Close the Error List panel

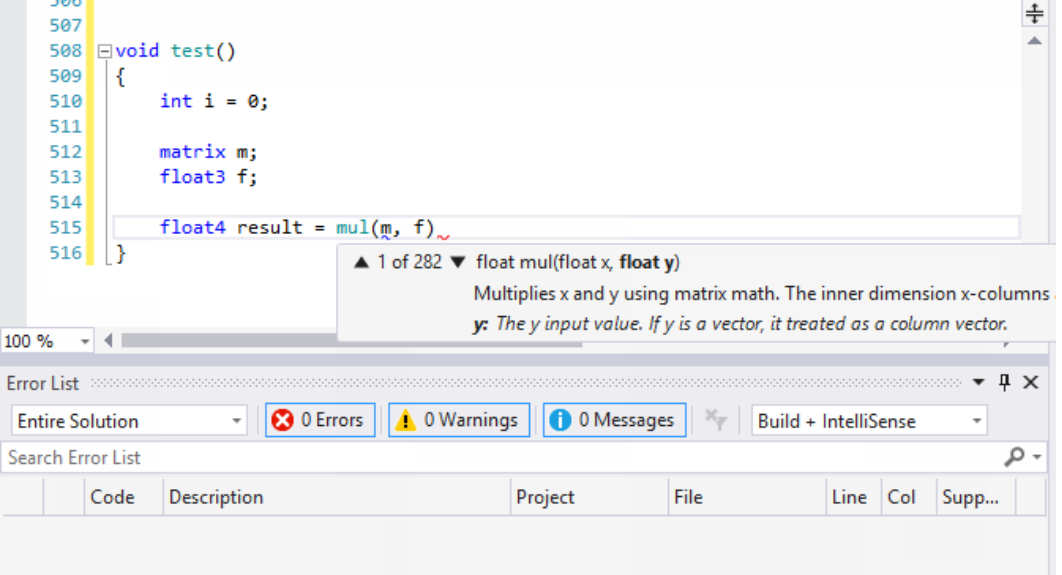[1031, 382]
